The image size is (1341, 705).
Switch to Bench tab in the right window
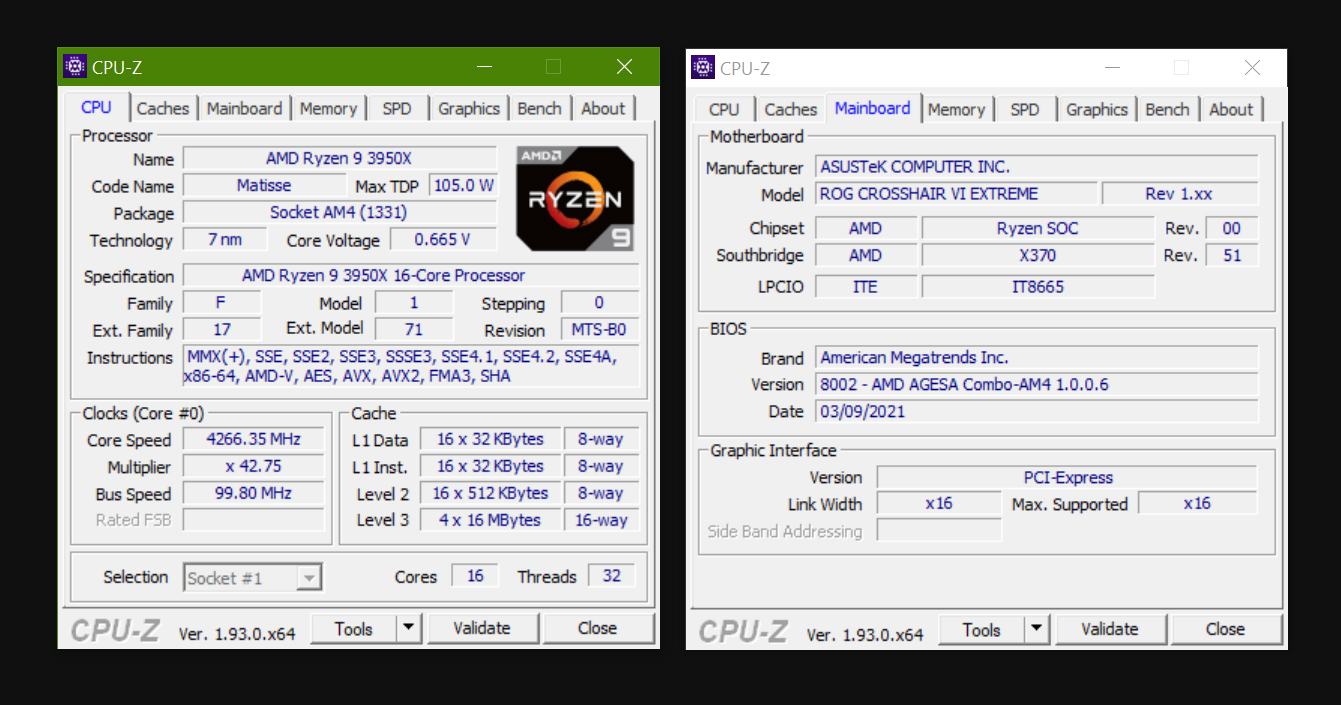coord(1168,109)
